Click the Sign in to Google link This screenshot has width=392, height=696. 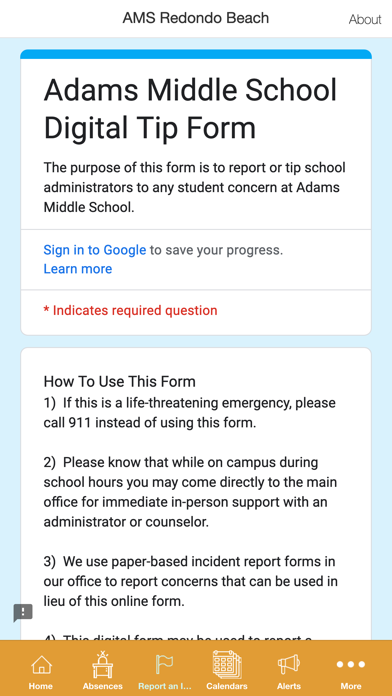pyautogui.click(x=95, y=250)
